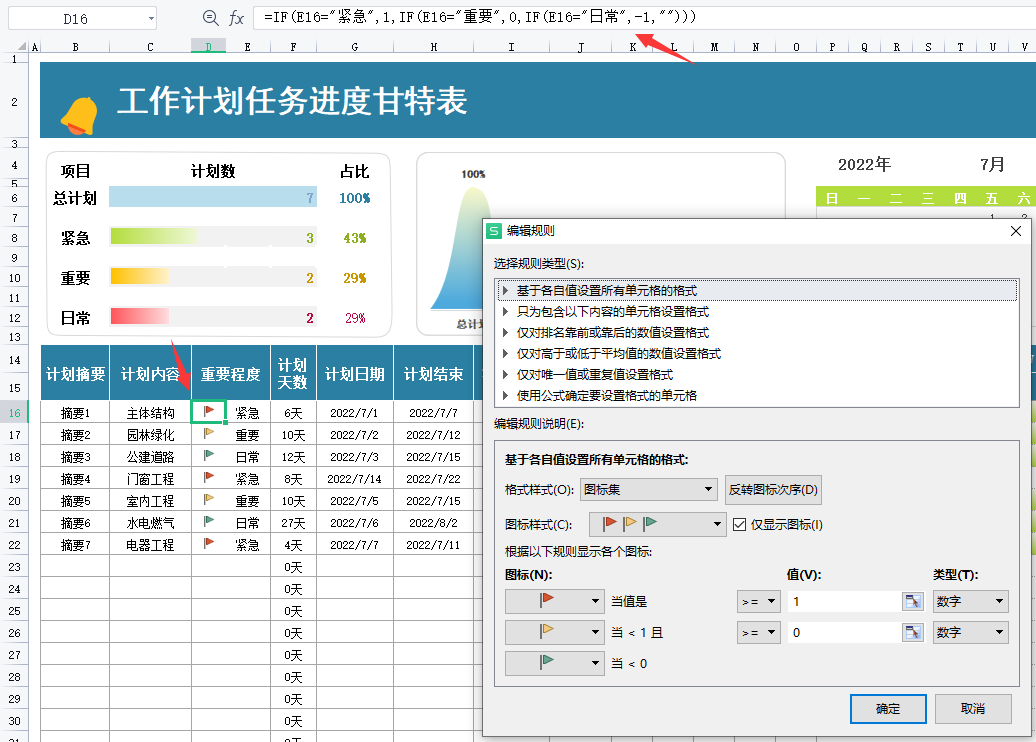Select column G header
1036x742 pixels.
click(355, 46)
